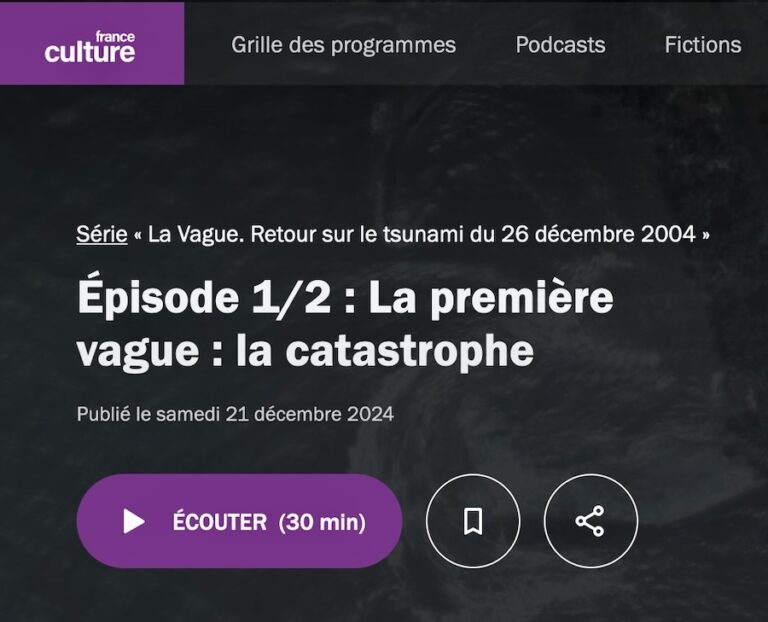Click the word 'culture' in the logo

point(90,52)
